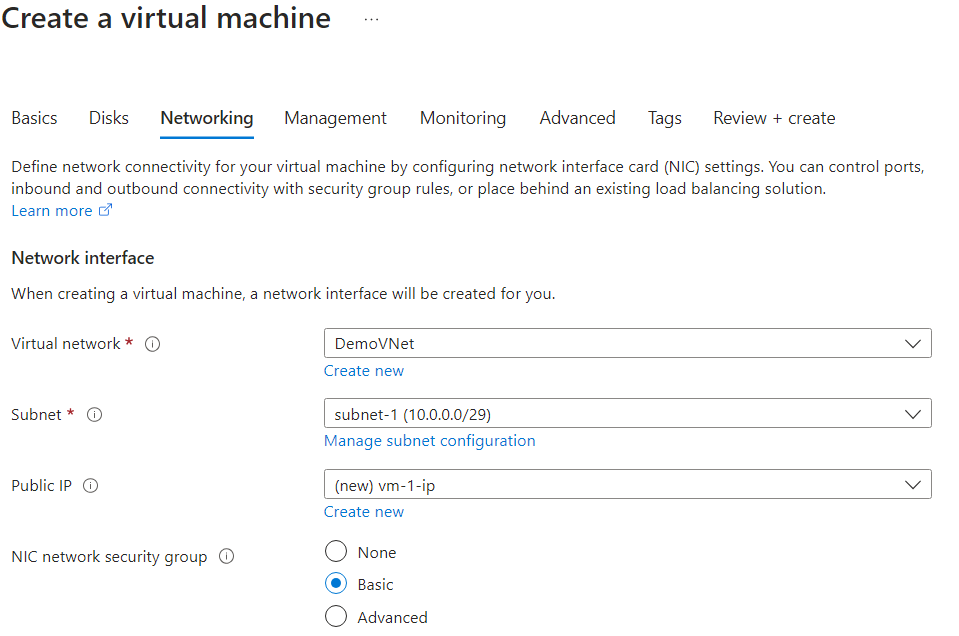Click the ellipsis next to the page title

pyautogui.click(x=370, y=18)
